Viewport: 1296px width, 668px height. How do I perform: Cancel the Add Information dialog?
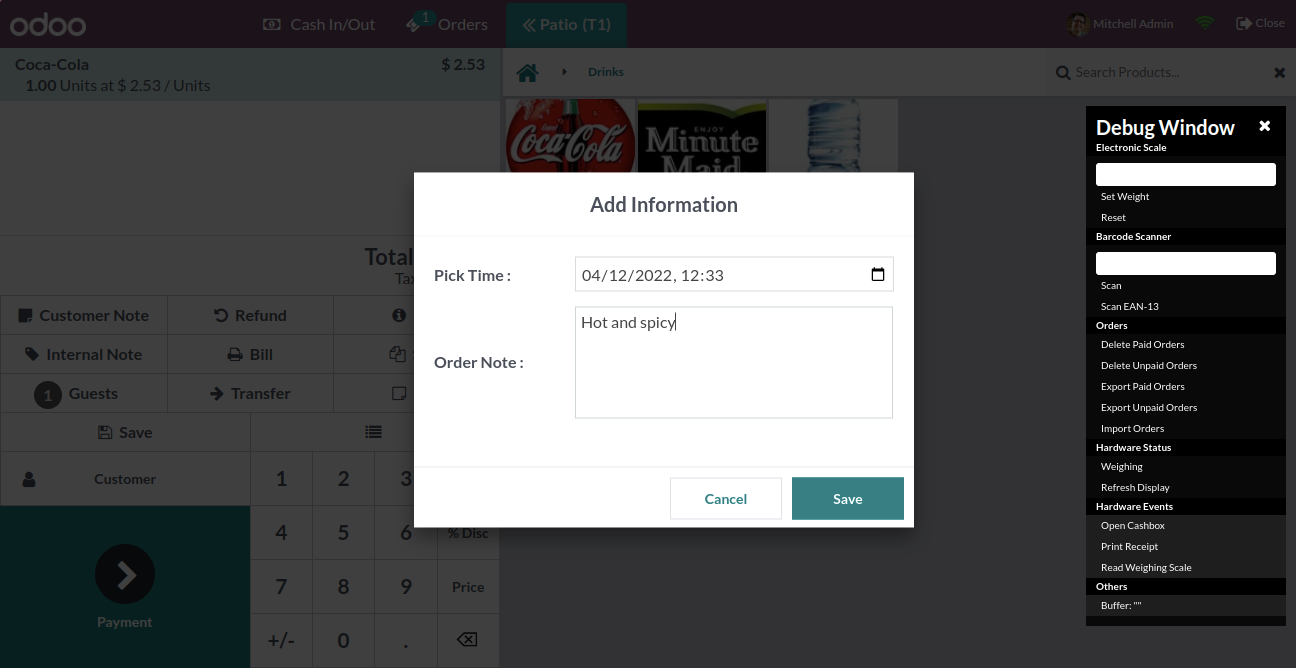(x=726, y=499)
